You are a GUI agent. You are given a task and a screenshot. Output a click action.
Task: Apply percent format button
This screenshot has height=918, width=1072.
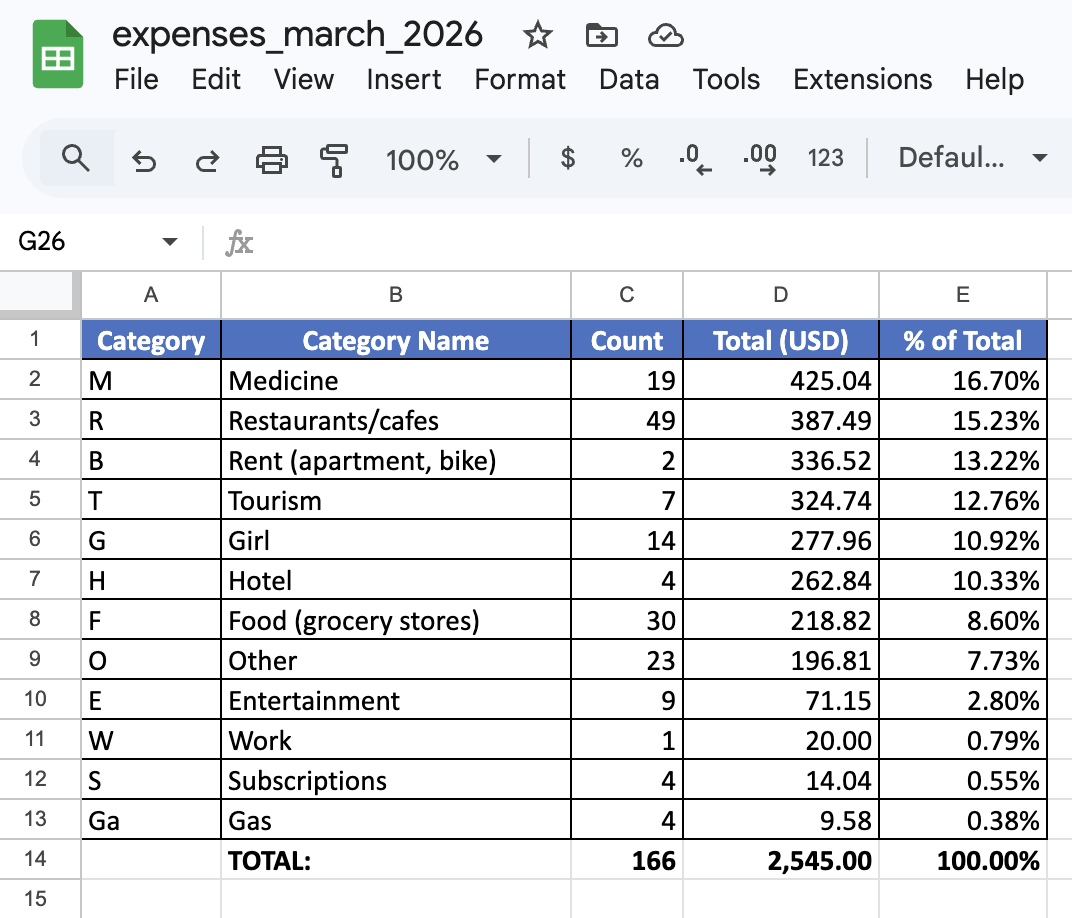point(631,159)
